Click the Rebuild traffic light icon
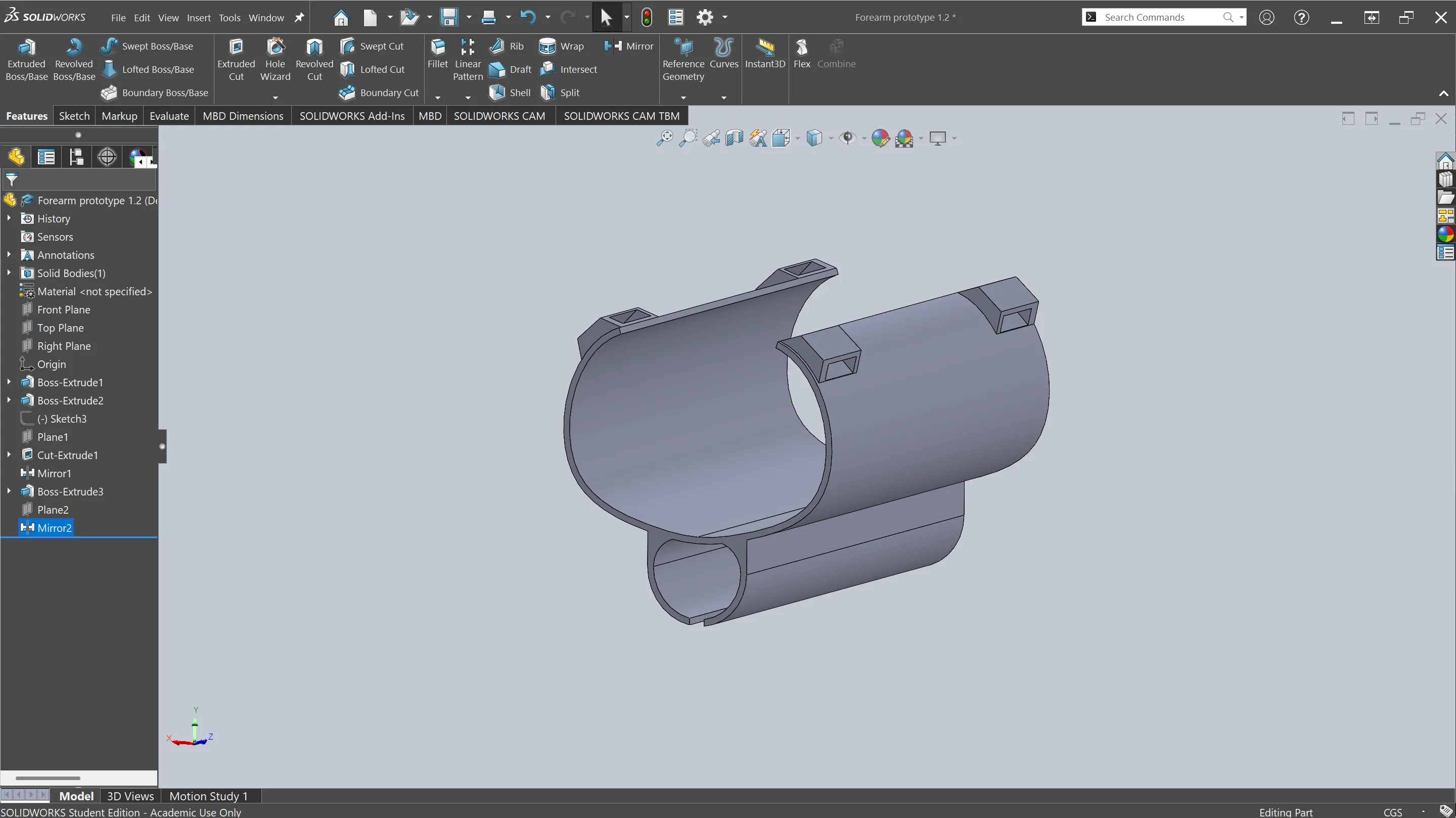This screenshot has height=818, width=1456. 647,17
